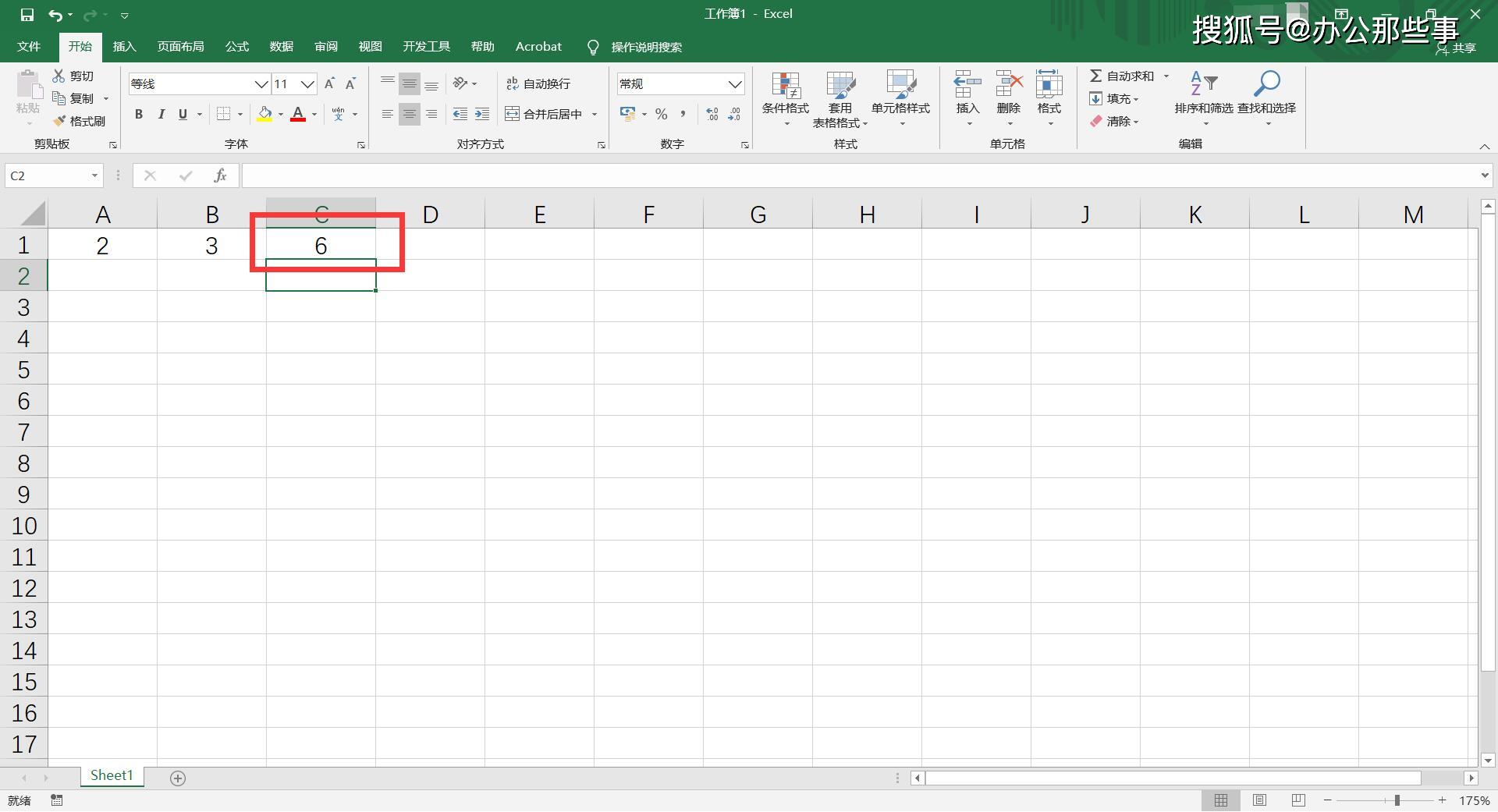This screenshot has height=812, width=1498.
Task: Open the cell borders icon
Action: click(x=223, y=114)
